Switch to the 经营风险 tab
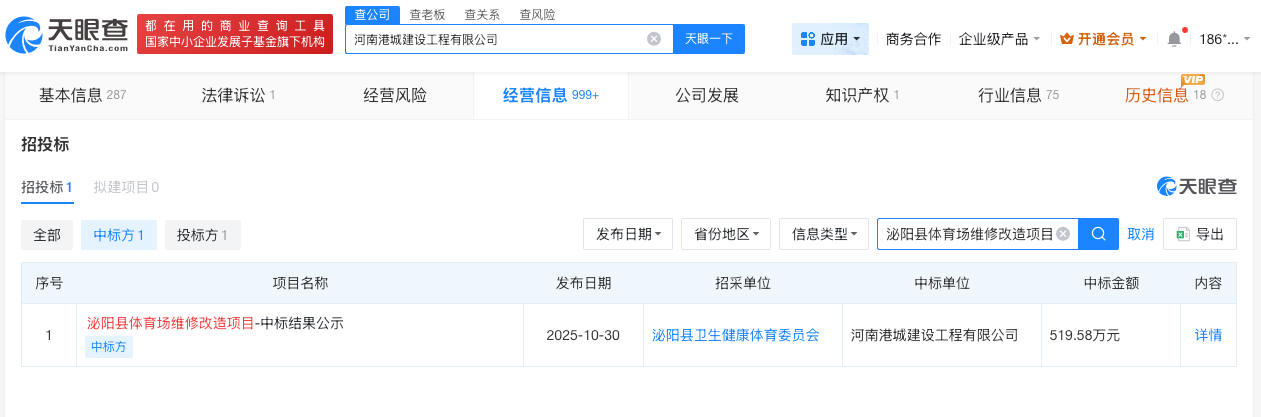This screenshot has width=1261, height=417. click(395, 95)
